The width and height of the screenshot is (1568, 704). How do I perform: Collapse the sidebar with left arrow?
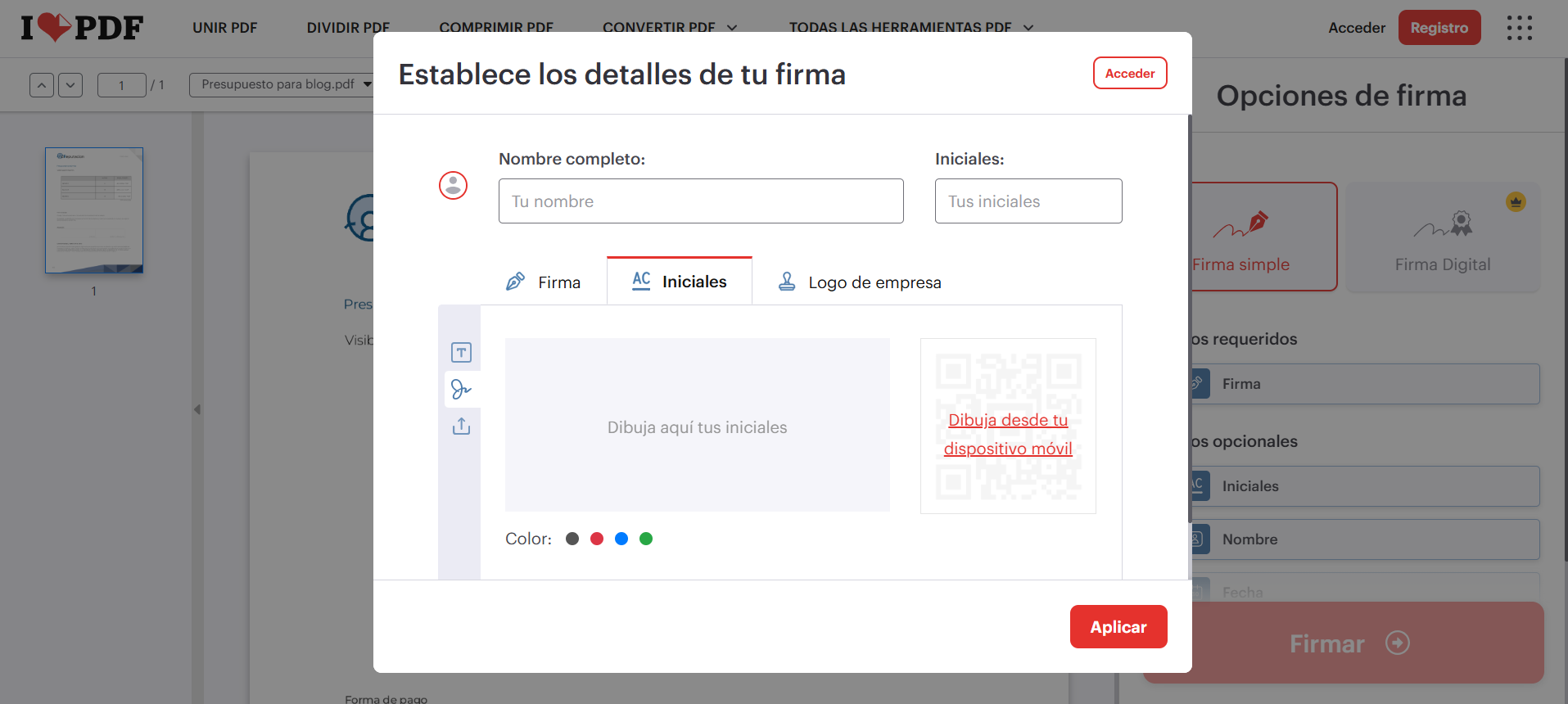pos(197,409)
